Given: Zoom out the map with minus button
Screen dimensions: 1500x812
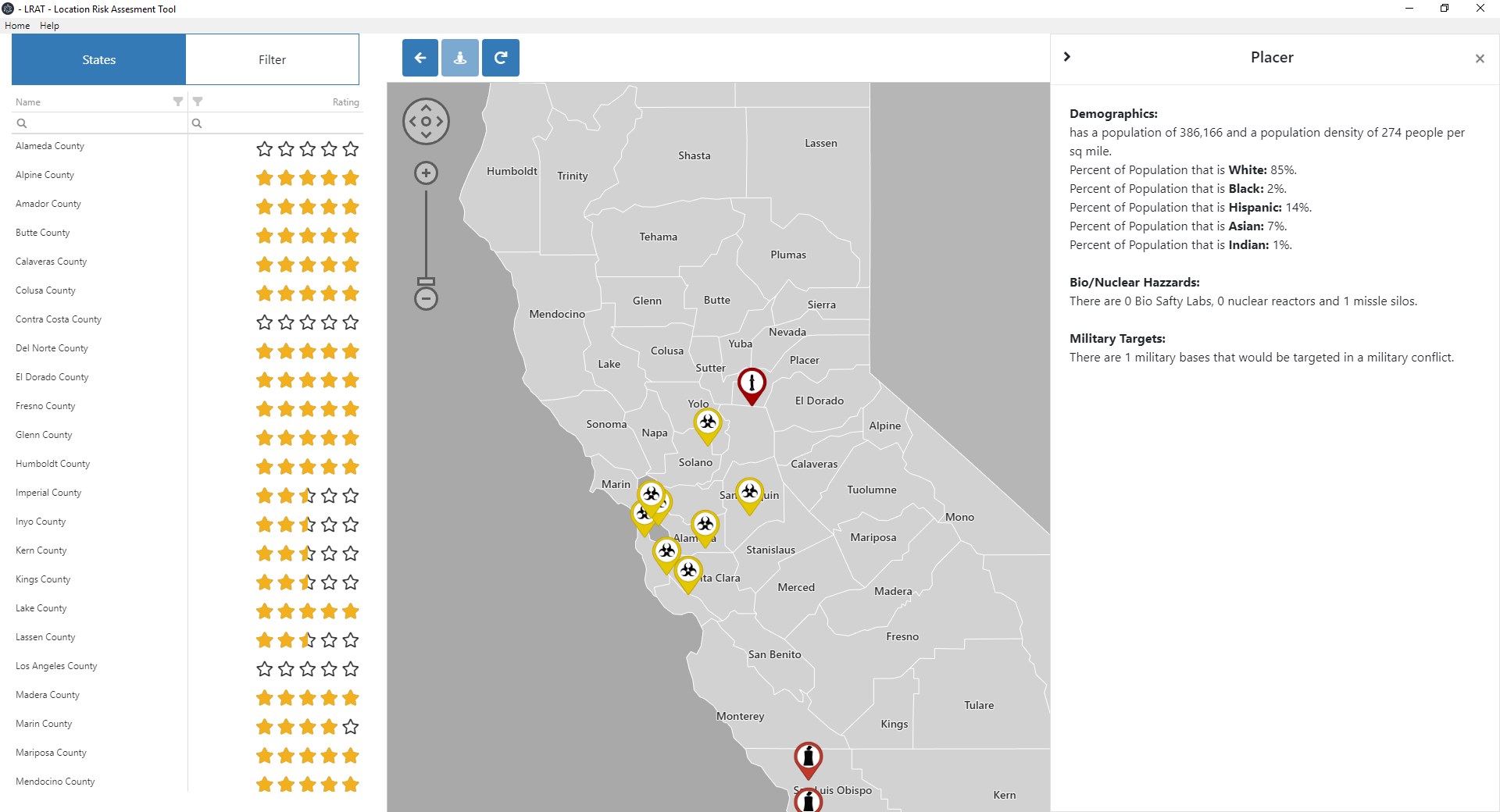Looking at the screenshot, I should tap(426, 298).
